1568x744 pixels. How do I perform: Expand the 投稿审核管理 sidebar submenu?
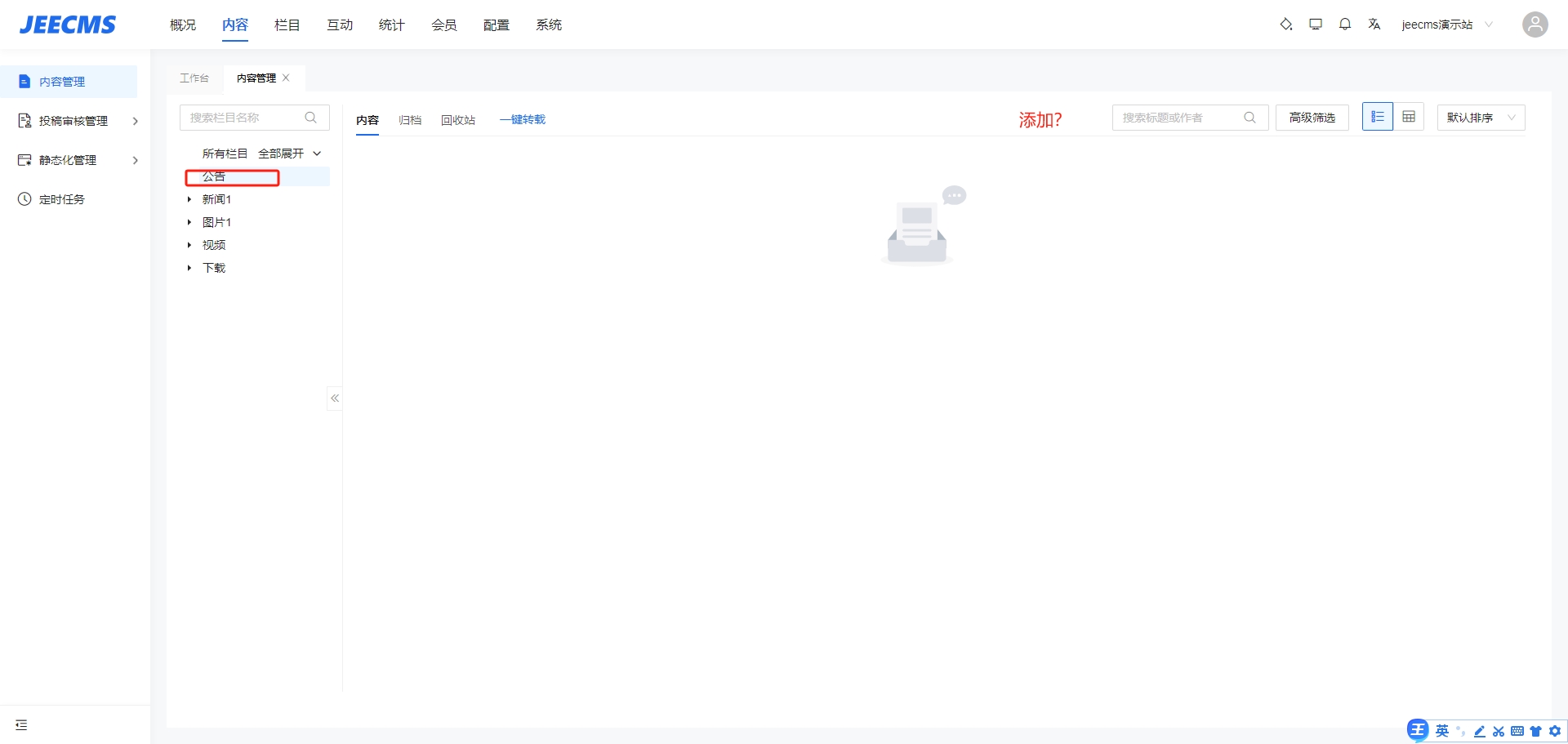[135, 121]
